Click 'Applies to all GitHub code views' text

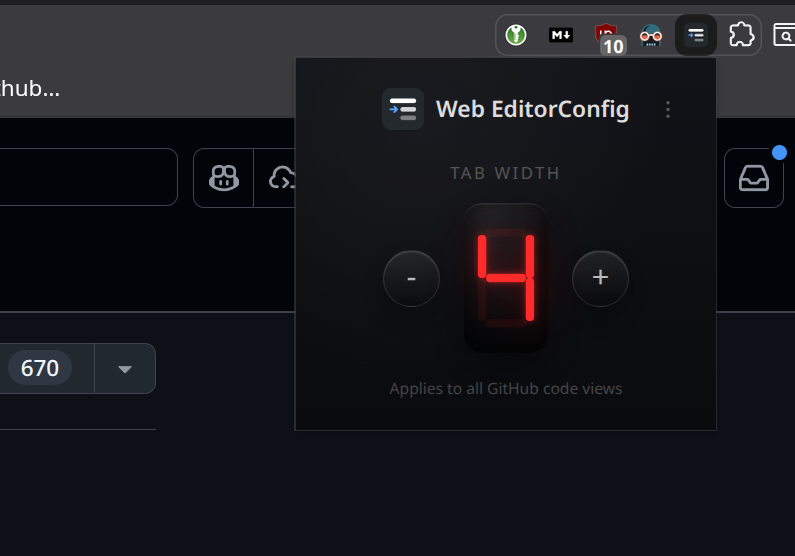506,389
